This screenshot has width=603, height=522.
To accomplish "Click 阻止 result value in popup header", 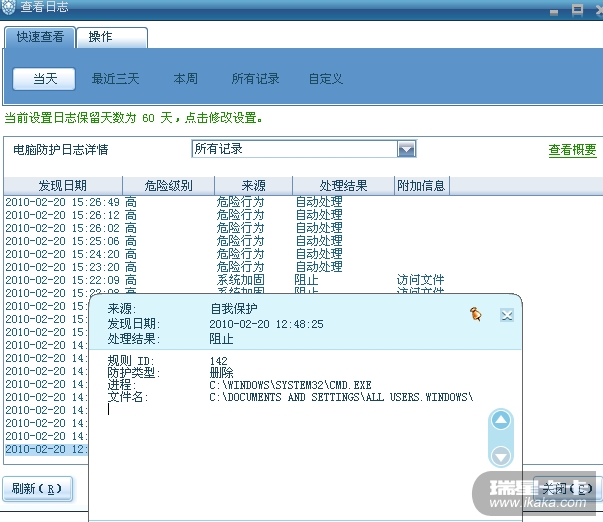I will (x=221, y=339).
